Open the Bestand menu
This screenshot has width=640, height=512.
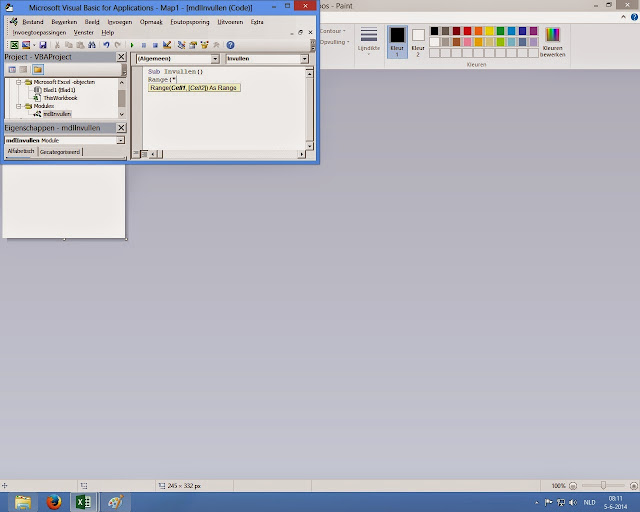tap(33, 22)
